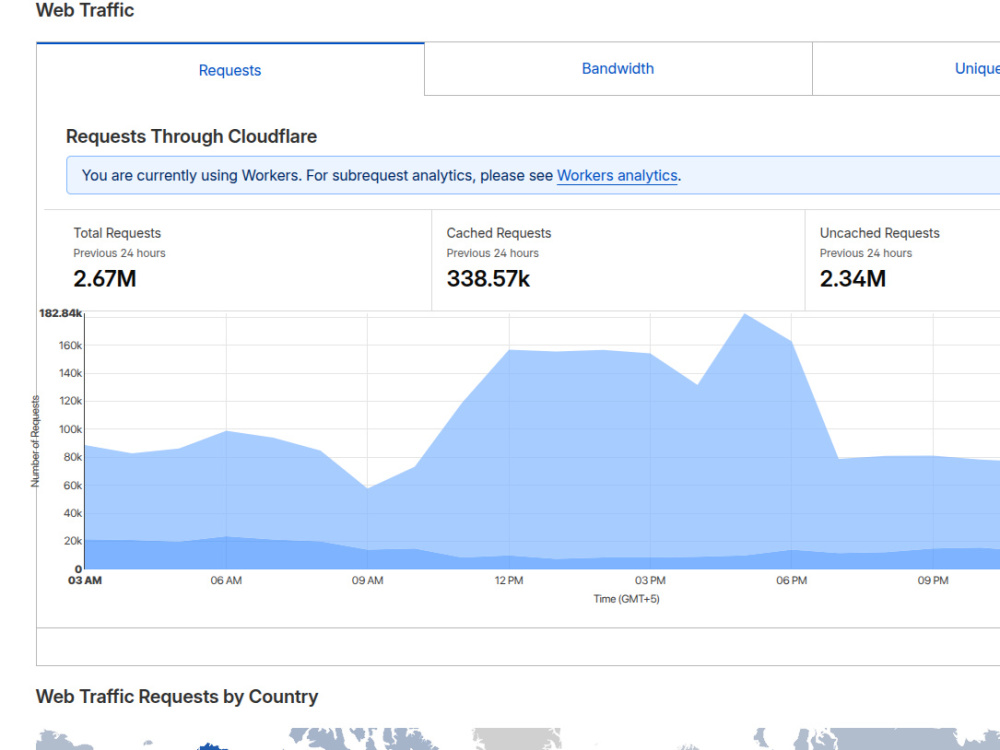The height and width of the screenshot is (750, 1000).
Task: Open the Bandwidth tab
Action: [618, 69]
